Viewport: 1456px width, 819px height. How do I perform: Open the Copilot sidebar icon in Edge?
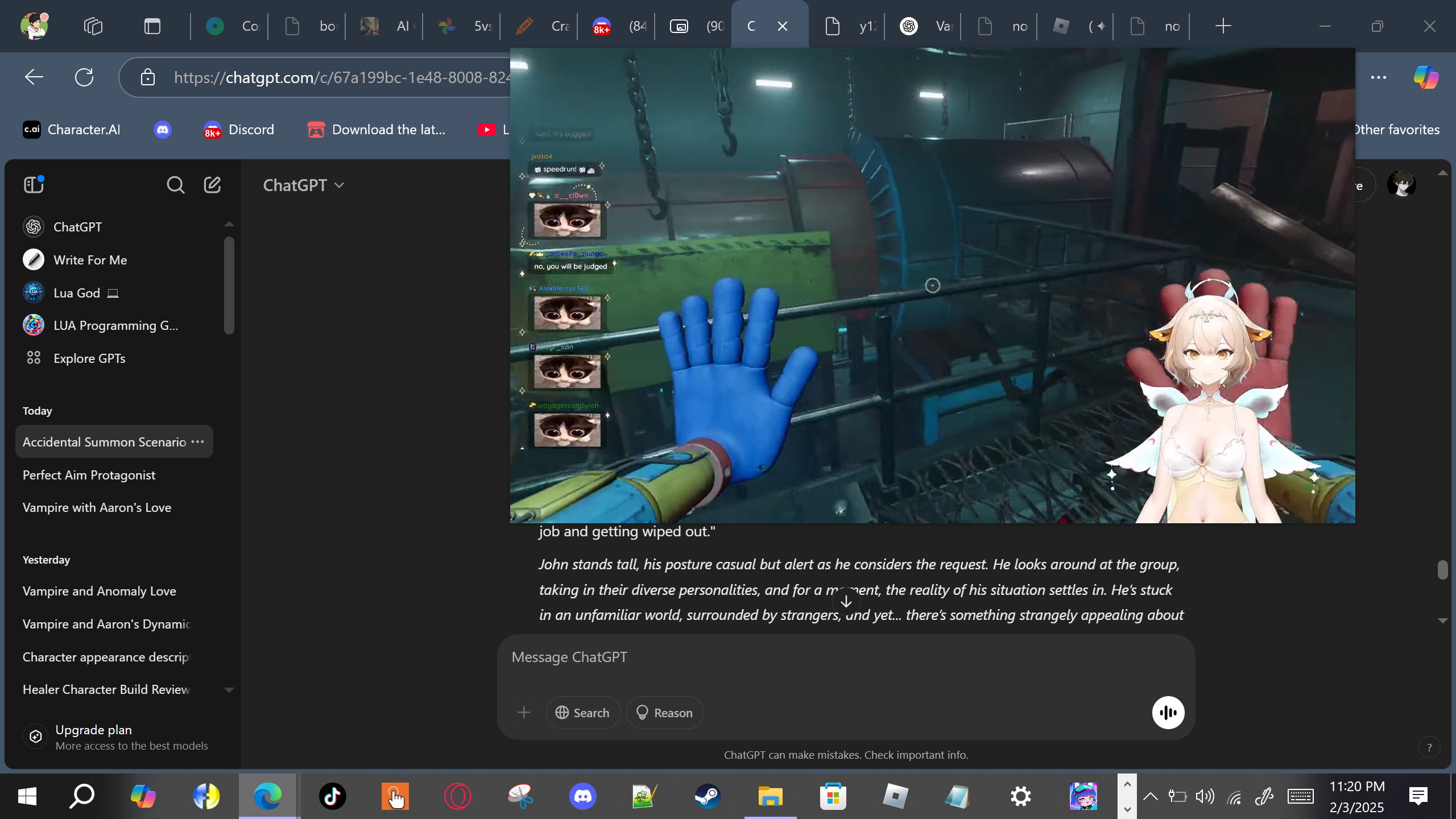pyautogui.click(x=1426, y=77)
